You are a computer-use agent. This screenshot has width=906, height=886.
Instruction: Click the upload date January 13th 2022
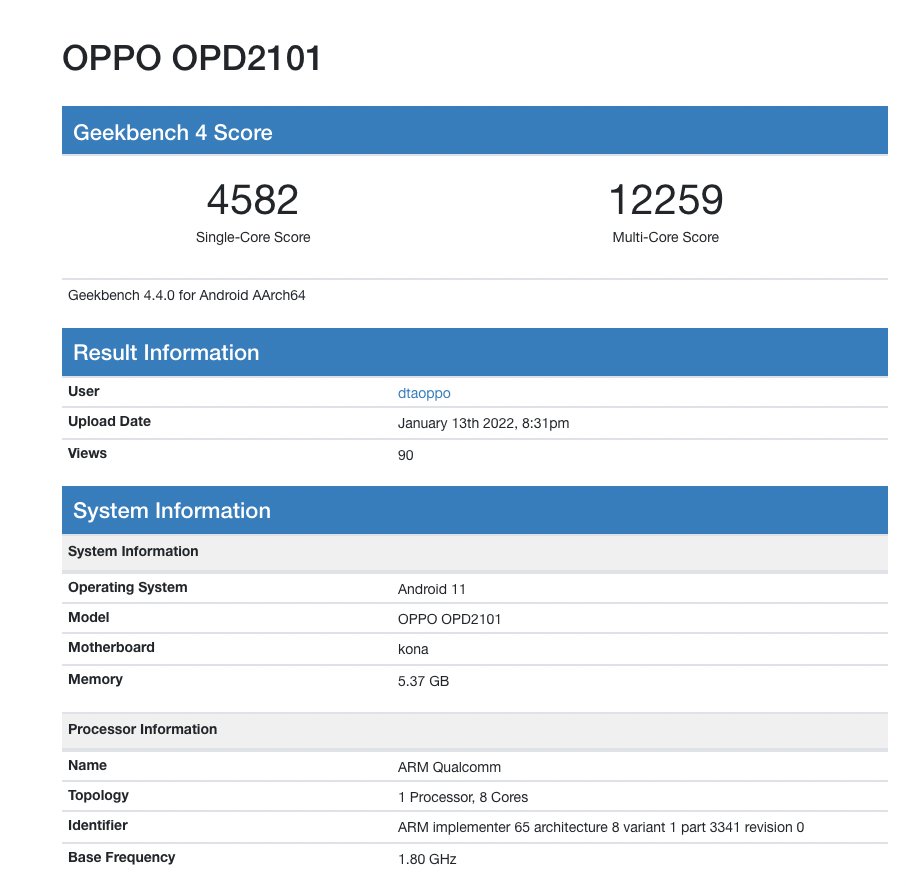(483, 423)
